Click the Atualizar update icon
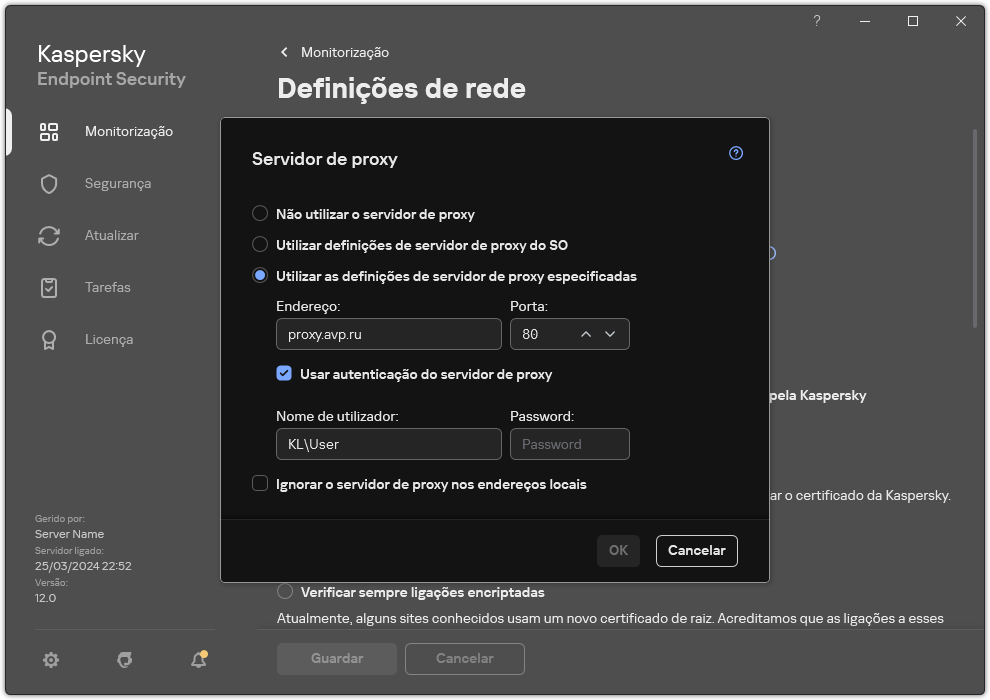Viewport: 990px width, 700px height. point(49,235)
